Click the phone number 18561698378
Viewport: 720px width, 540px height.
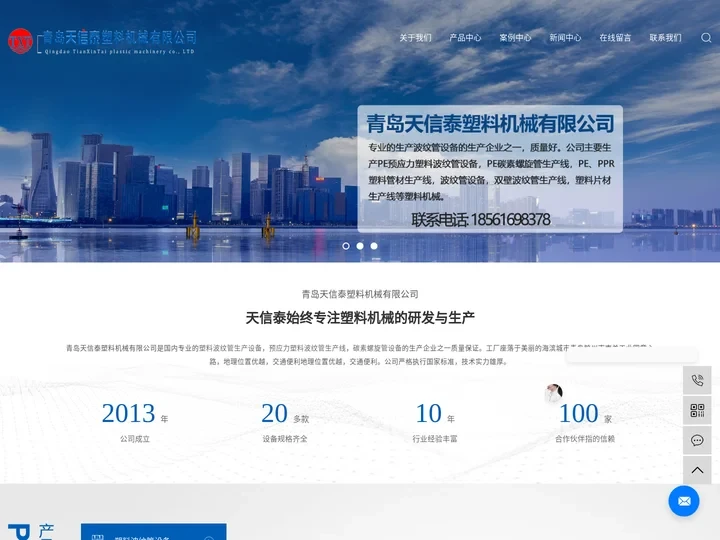510,219
